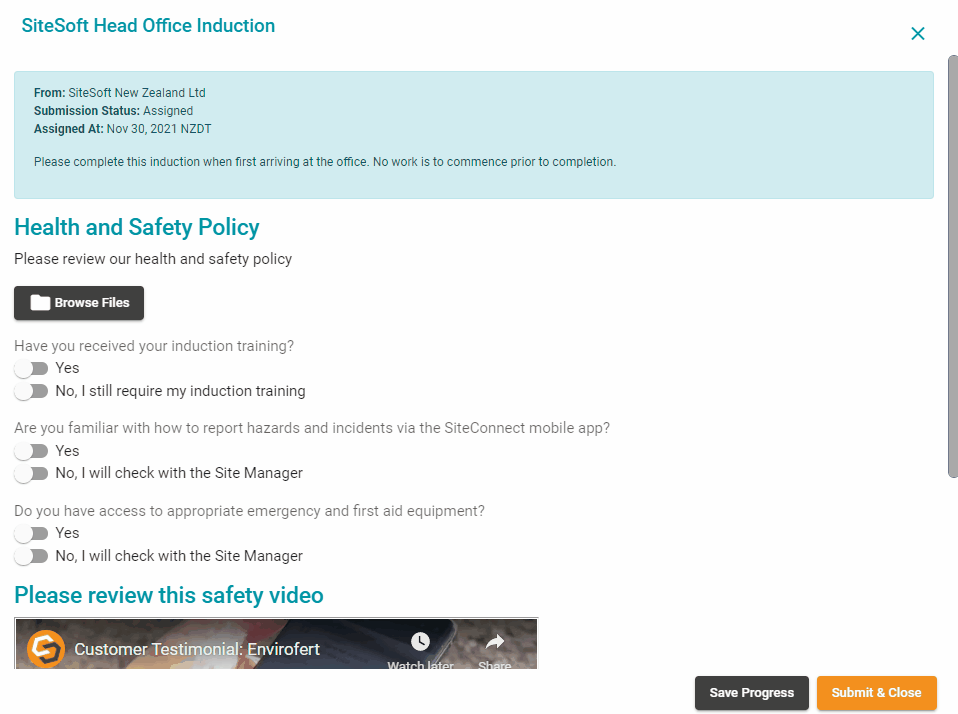Screen dimensions: 958x714
Task: Toggle Yes for reporting hazards via SiteConnect app
Action: coord(31,451)
